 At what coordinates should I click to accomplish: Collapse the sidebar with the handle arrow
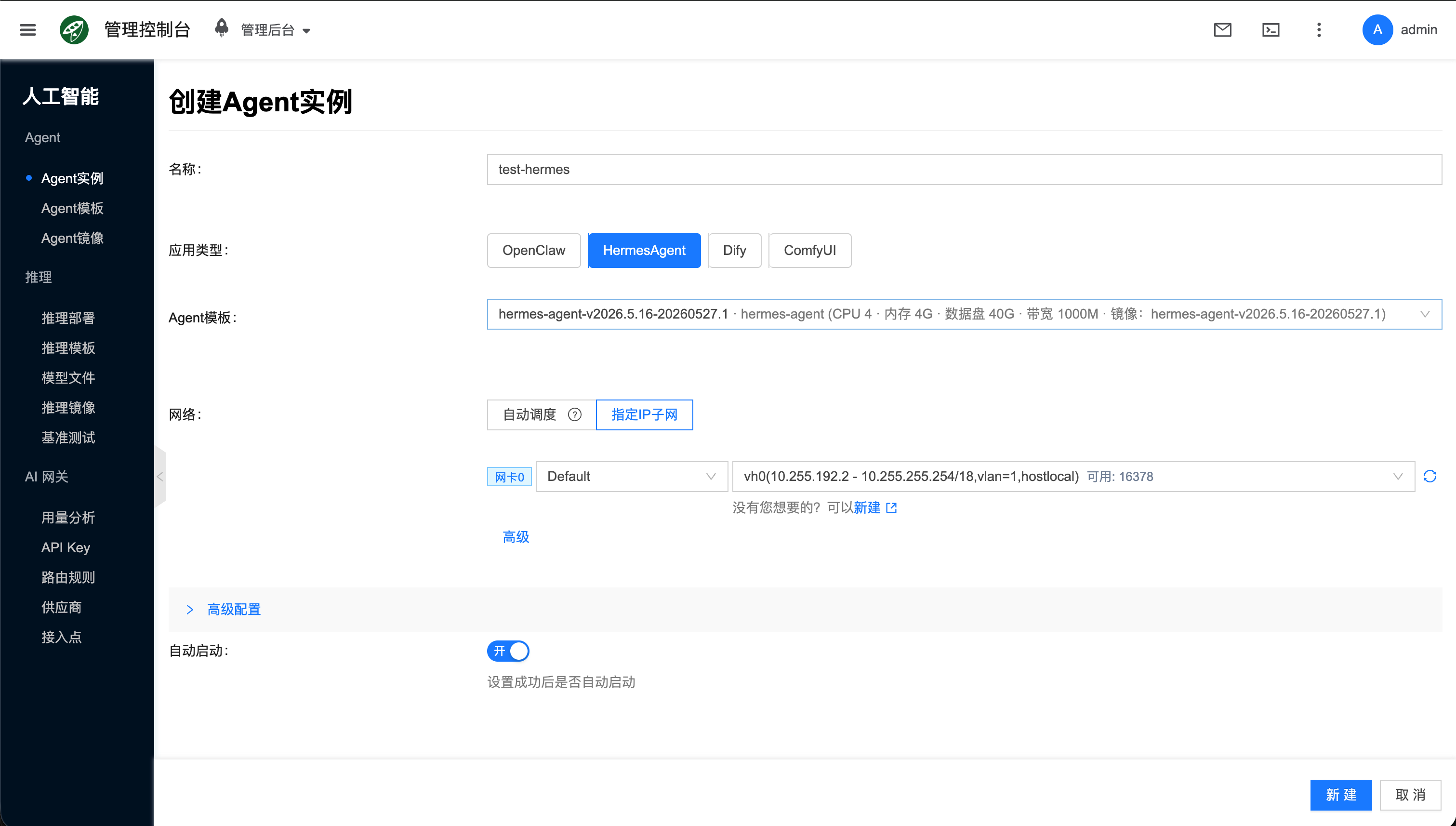(160, 477)
